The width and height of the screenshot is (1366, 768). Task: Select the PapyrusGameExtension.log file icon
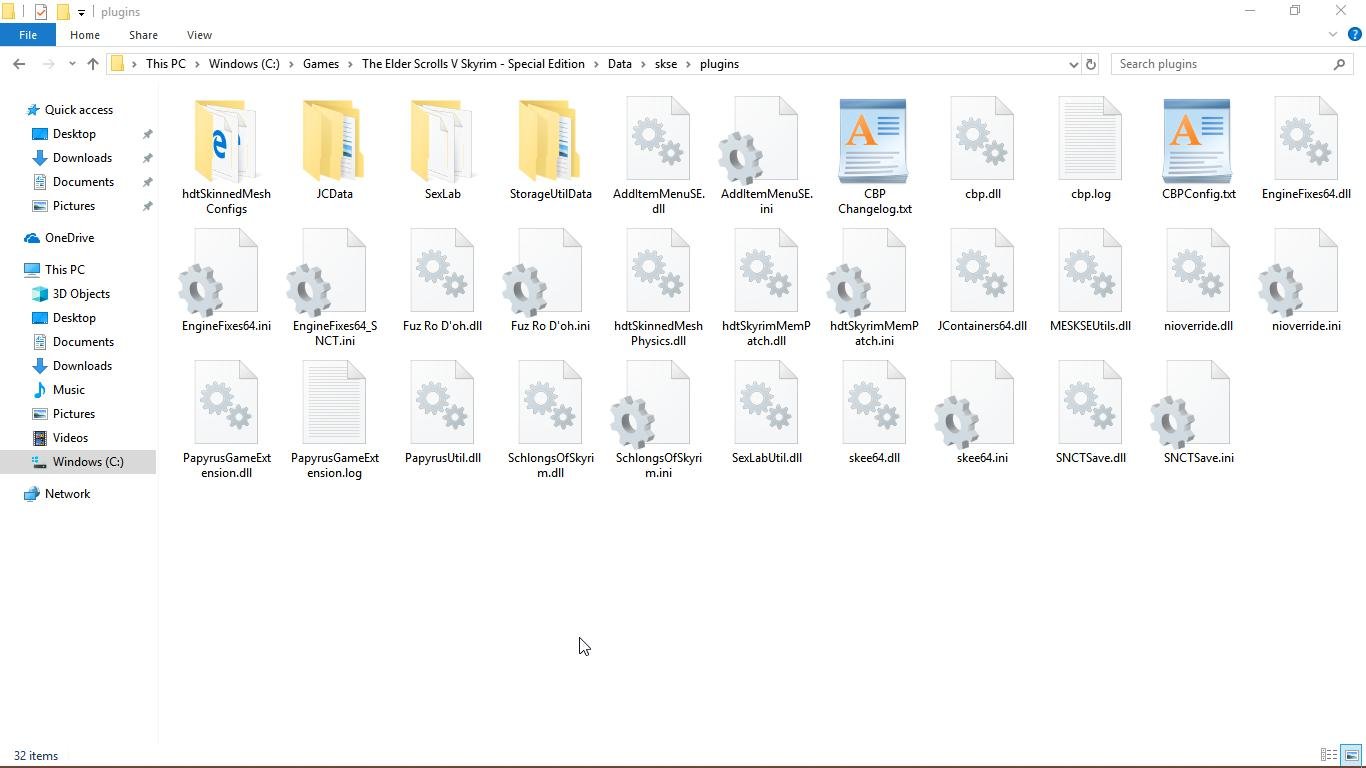coord(334,404)
